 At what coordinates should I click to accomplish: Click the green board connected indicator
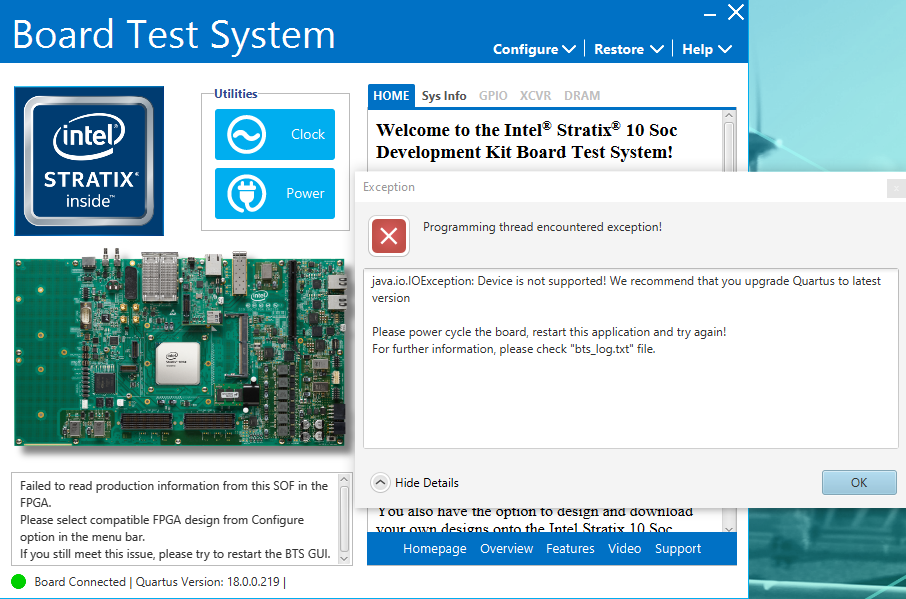click(x=19, y=582)
